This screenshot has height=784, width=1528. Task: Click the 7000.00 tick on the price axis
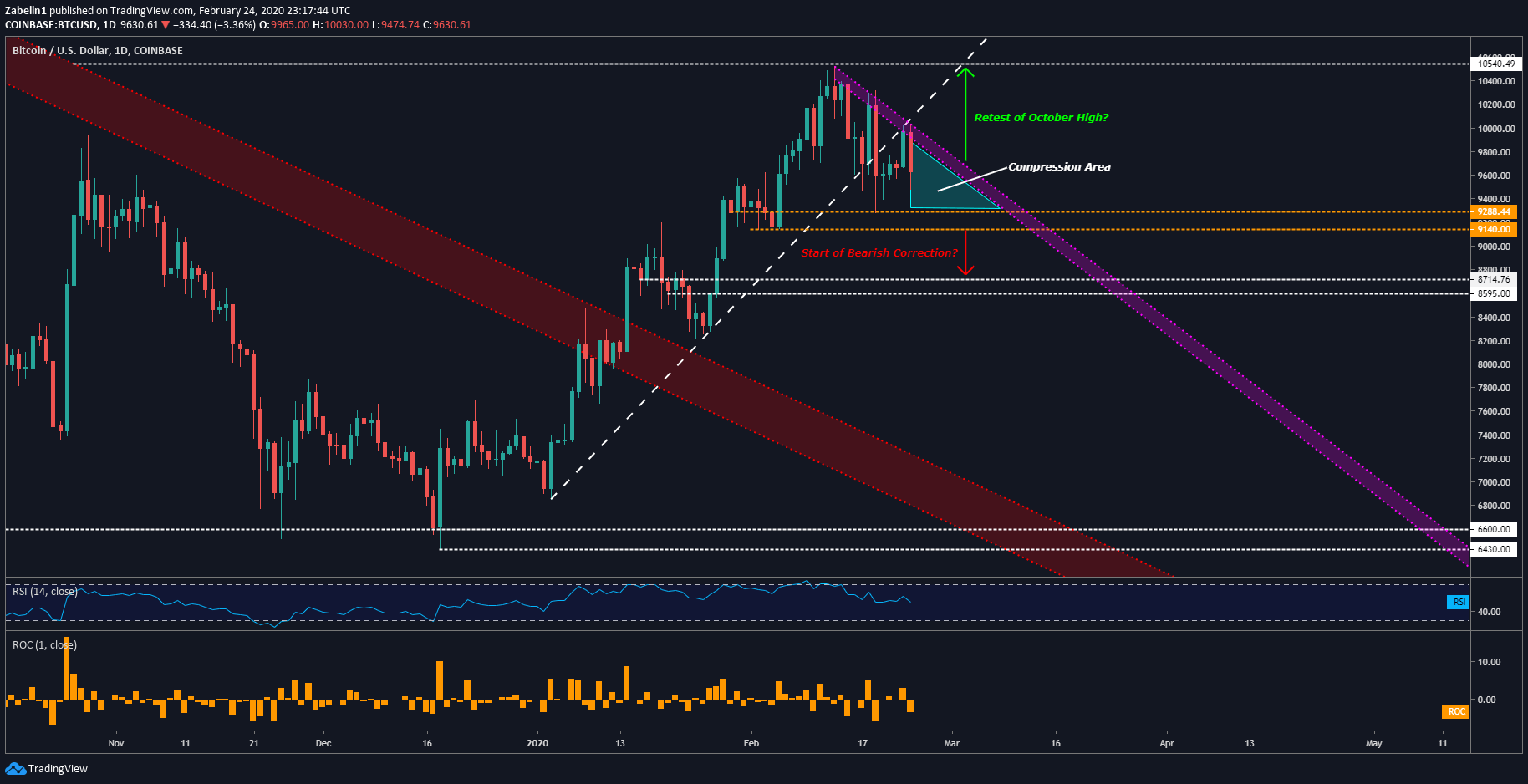click(x=1494, y=482)
